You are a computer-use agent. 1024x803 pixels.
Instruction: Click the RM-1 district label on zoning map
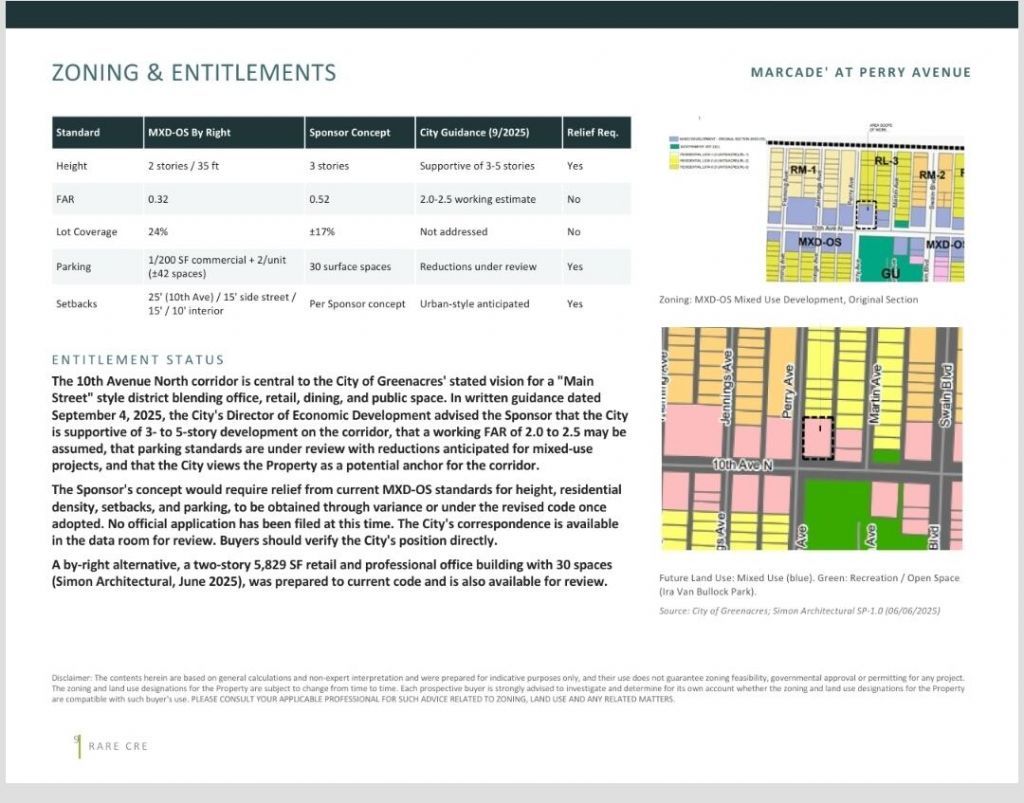(803, 170)
